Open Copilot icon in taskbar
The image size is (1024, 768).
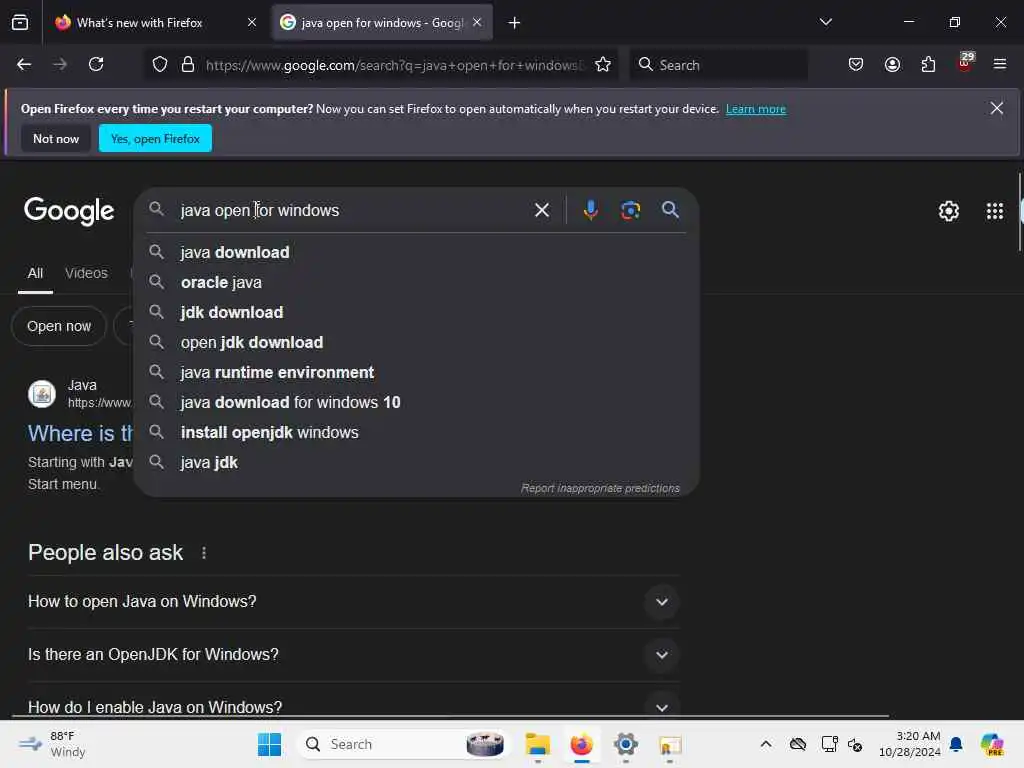coord(992,744)
